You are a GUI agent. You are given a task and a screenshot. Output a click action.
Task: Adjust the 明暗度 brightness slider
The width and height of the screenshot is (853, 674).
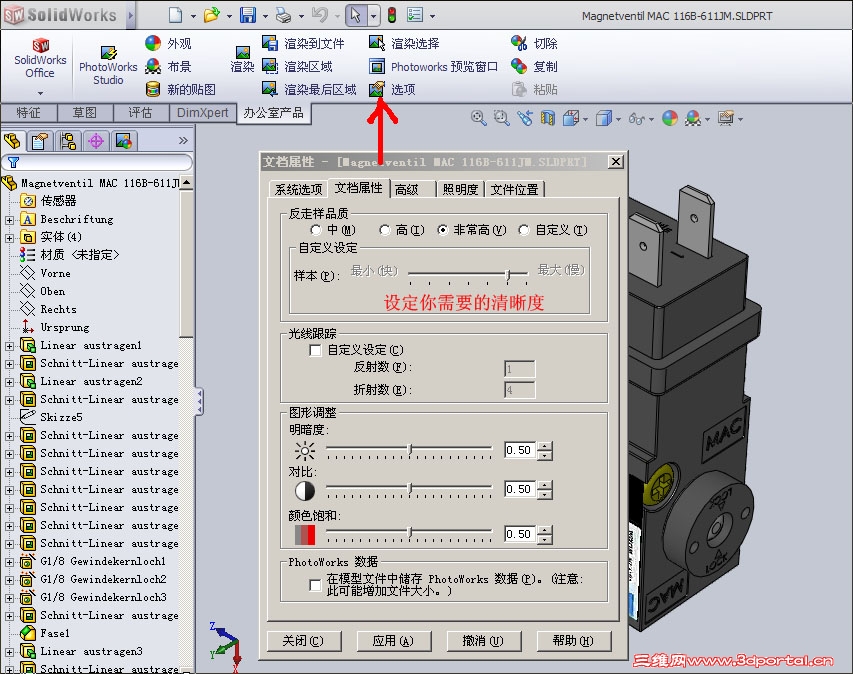point(409,450)
